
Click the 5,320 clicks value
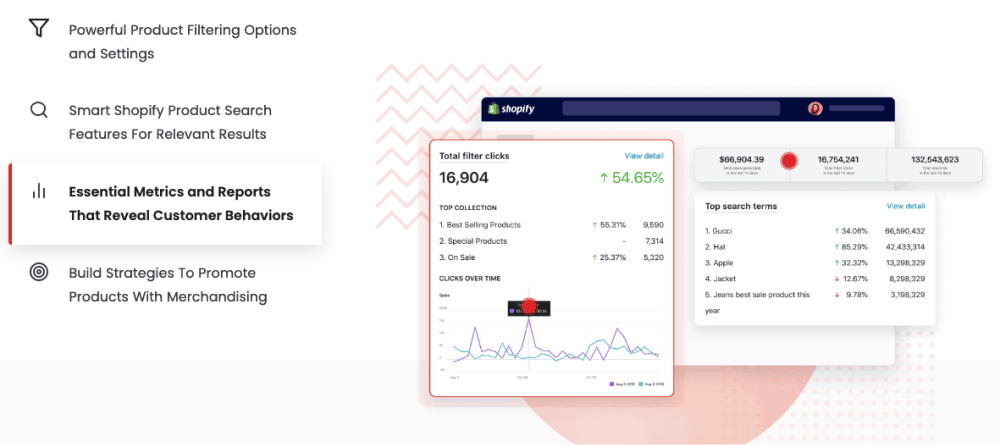[x=654, y=258]
